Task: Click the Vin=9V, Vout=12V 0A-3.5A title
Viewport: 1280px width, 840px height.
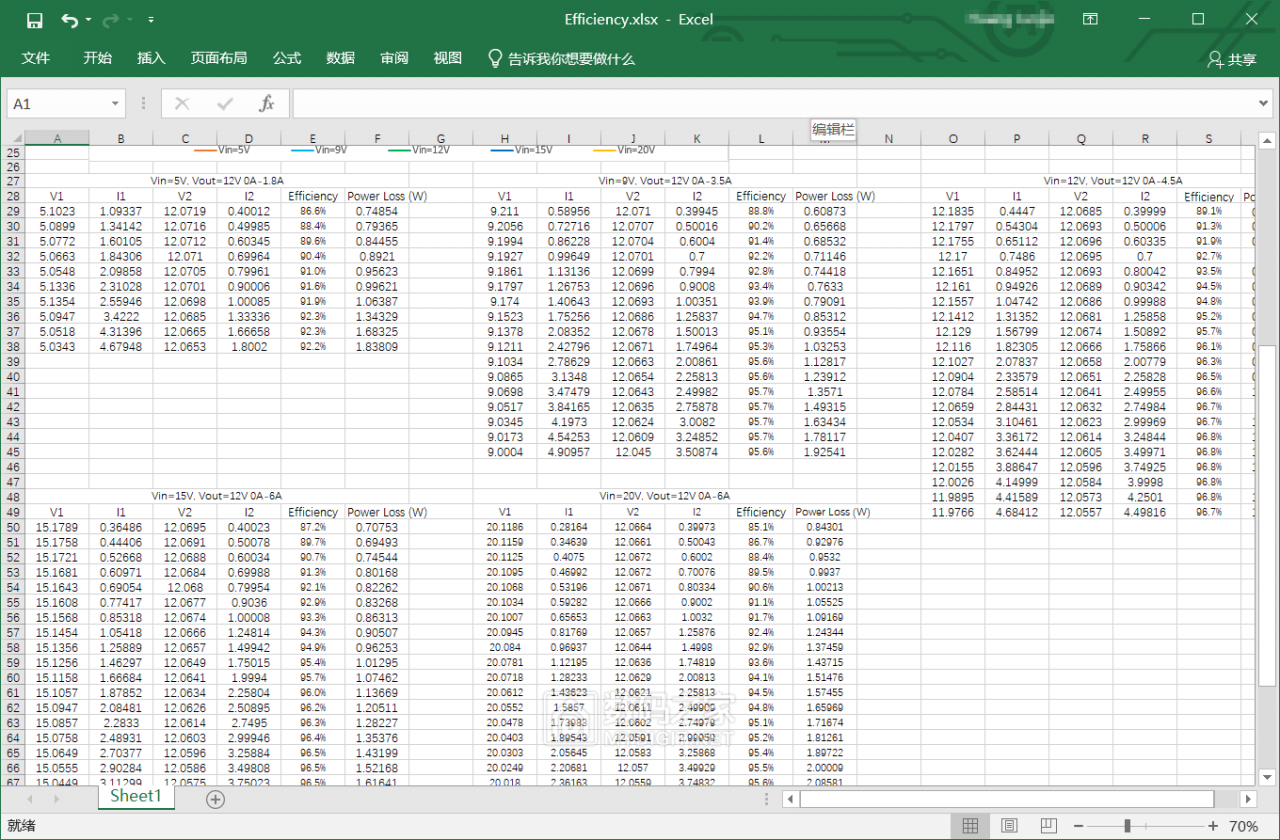Action: pos(666,181)
